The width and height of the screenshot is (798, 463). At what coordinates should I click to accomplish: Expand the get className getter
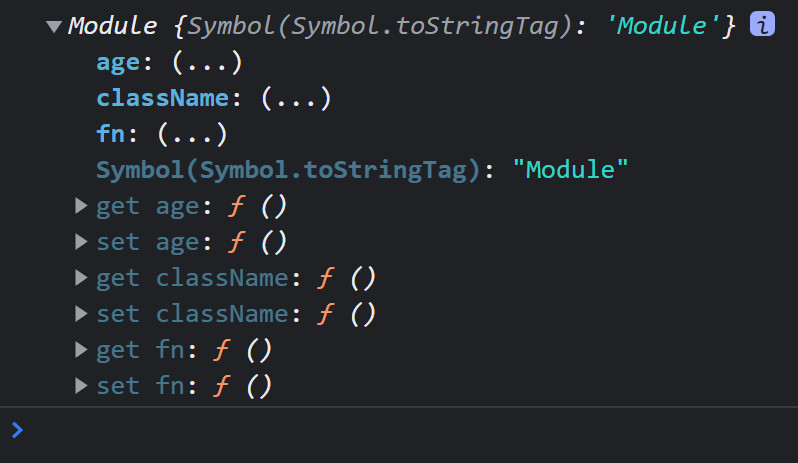tap(82, 278)
